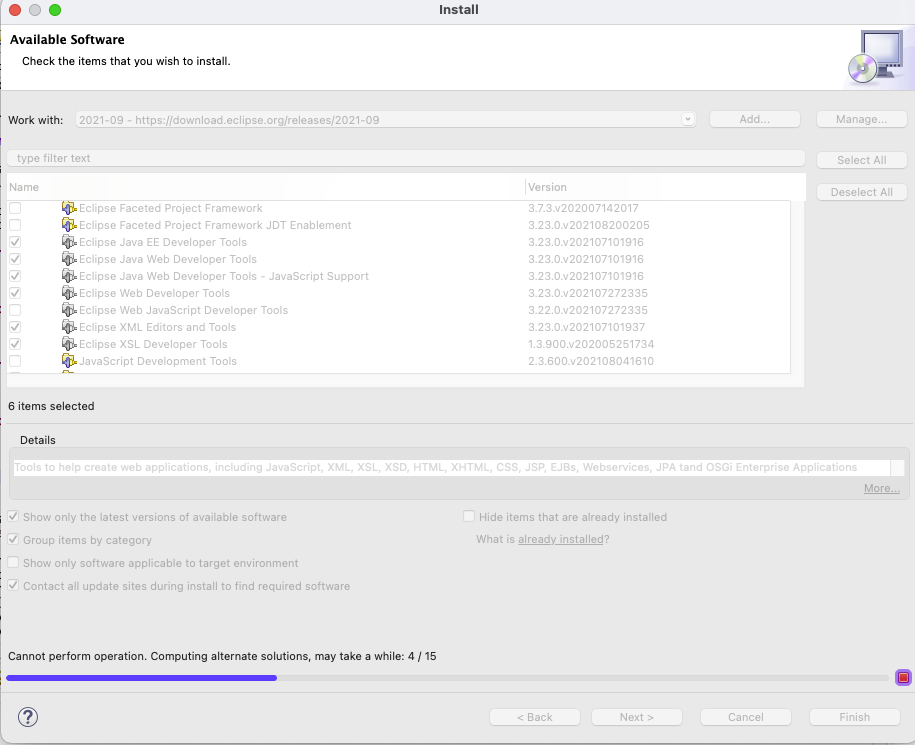The height and width of the screenshot is (745, 915).
Task: Open the already installed link
Action: [561, 539]
